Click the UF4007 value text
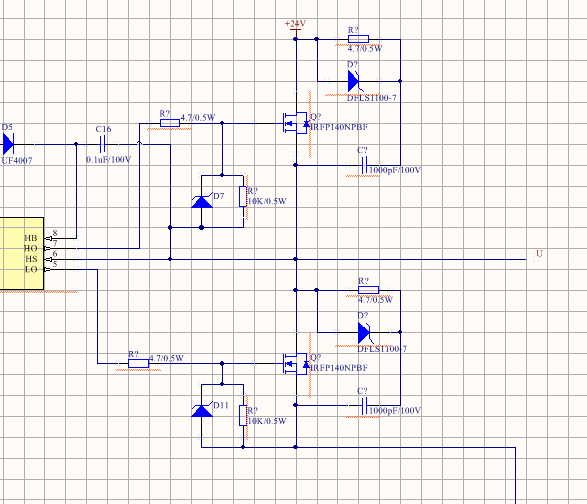The image size is (587, 504). click(x=17, y=161)
